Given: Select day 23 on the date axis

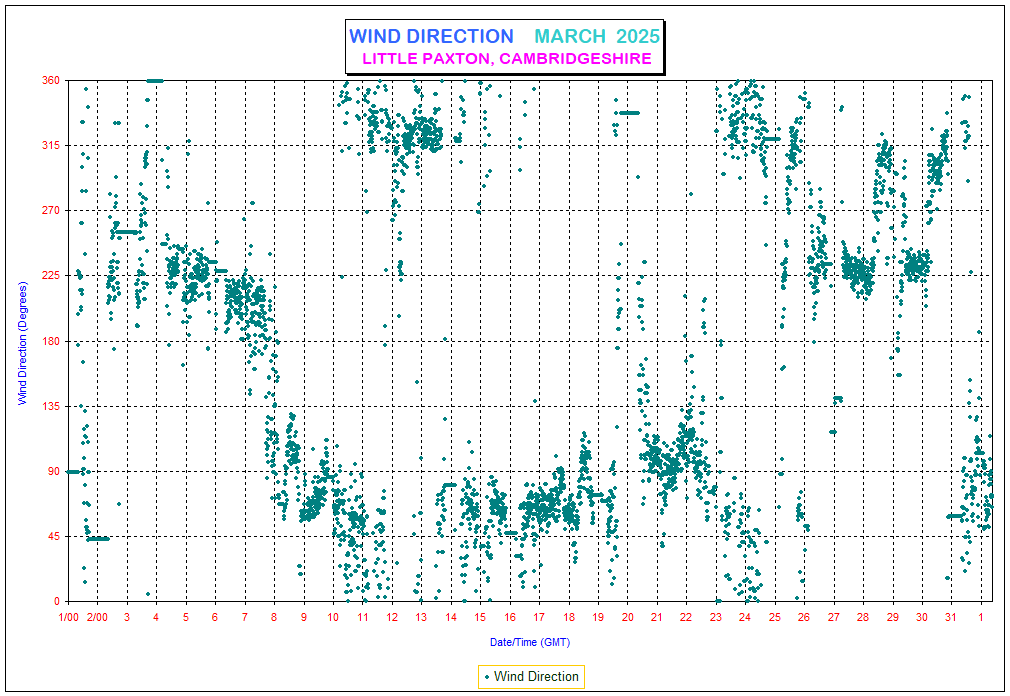Looking at the screenshot, I should coord(716,617).
